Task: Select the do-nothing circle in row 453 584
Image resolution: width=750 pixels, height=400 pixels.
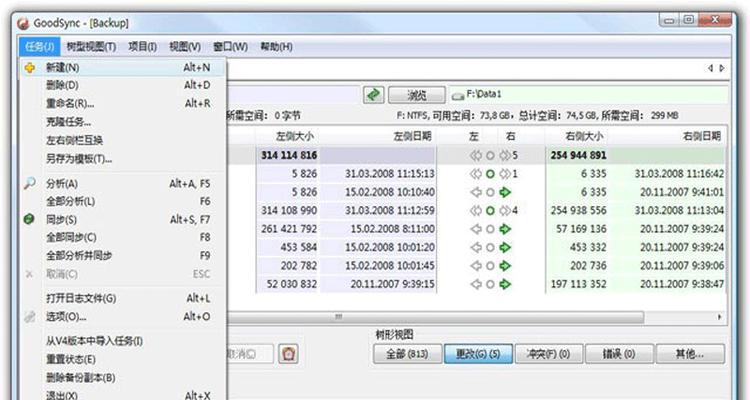Action: tap(490, 247)
